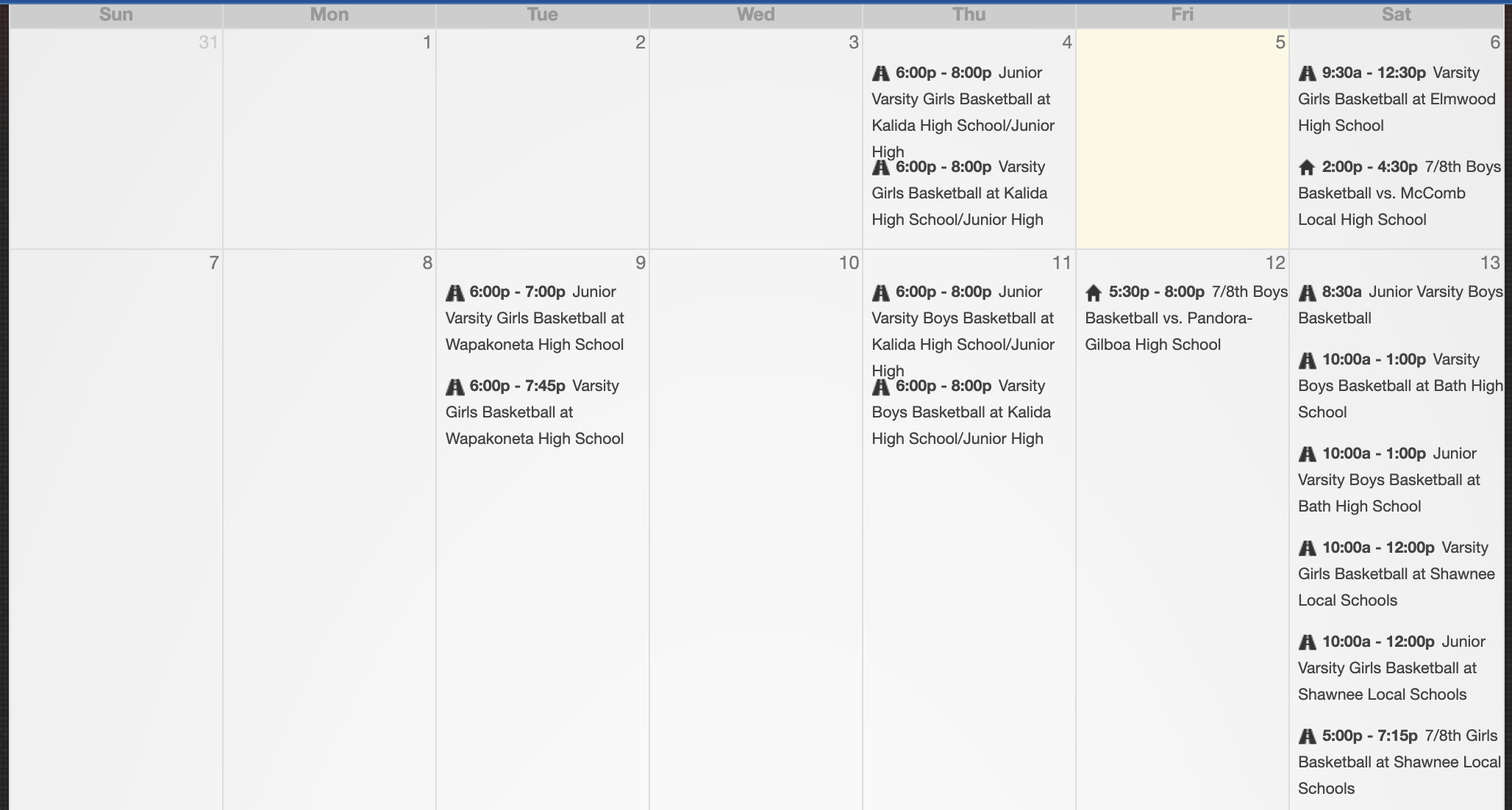Viewport: 1512px width, 810px height.
Task: Select date number 10 on Wednesday
Action: (x=849, y=263)
